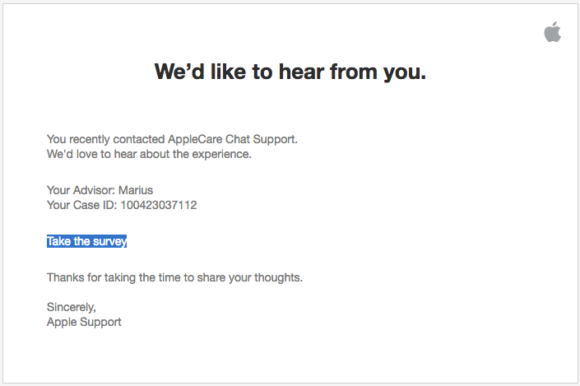Click the word you ending the headline
This screenshot has height=386, width=580.
[x=404, y=73]
